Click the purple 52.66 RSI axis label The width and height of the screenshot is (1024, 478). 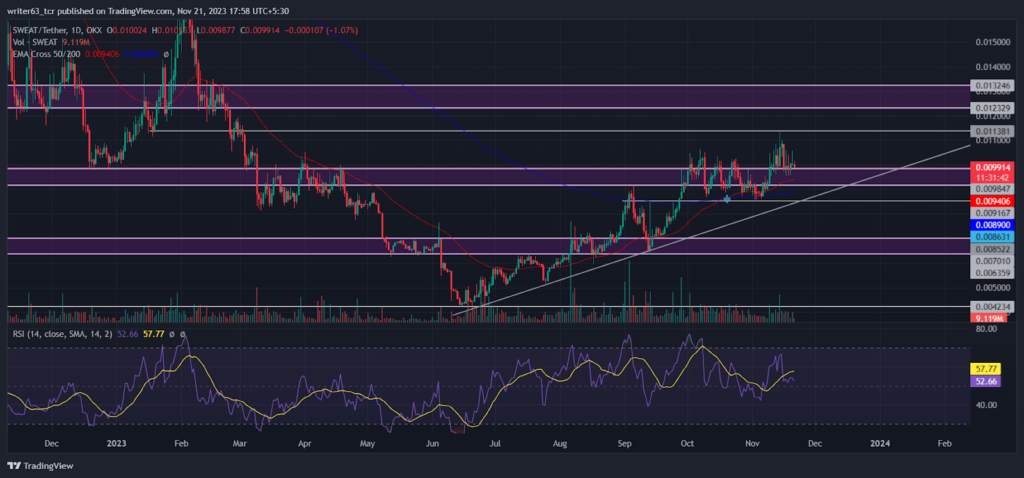pyautogui.click(x=985, y=379)
